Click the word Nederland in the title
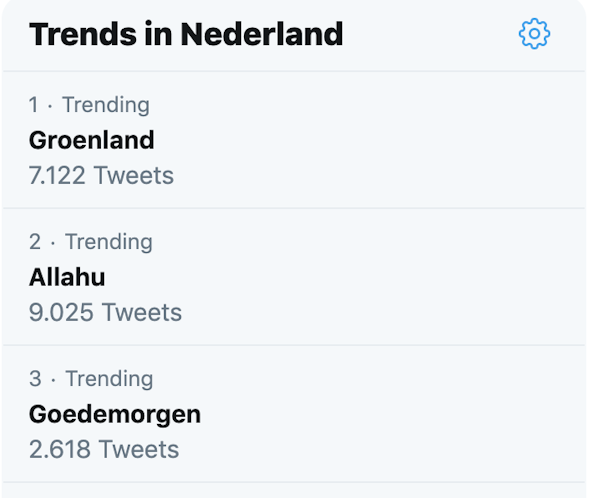 (x=262, y=34)
